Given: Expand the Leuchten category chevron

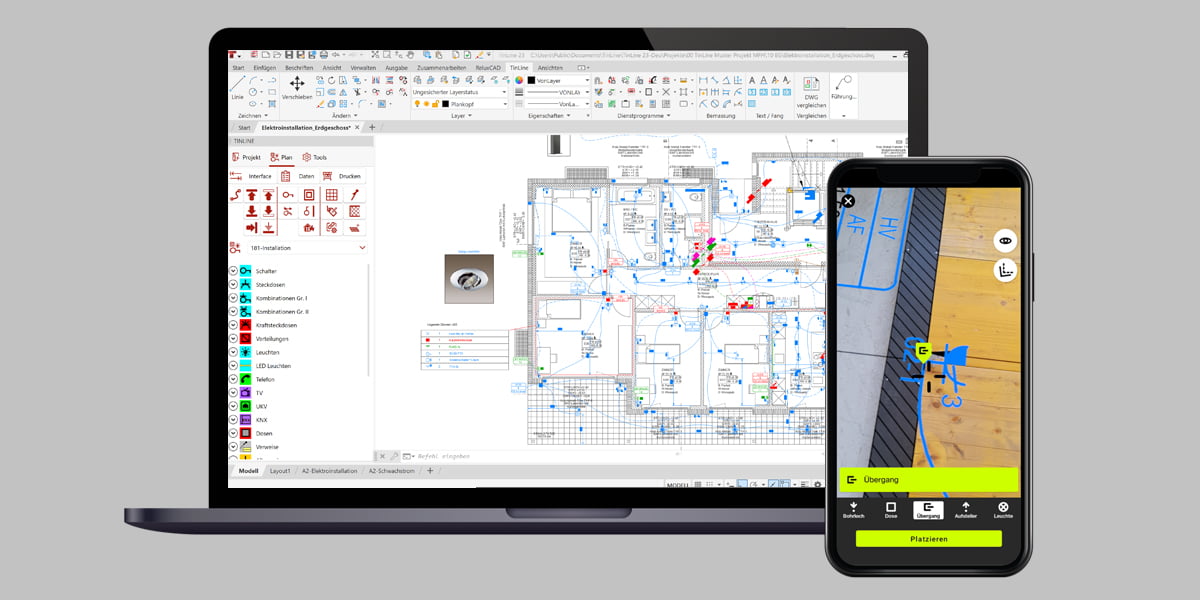Looking at the screenshot, I should point(234,353).
